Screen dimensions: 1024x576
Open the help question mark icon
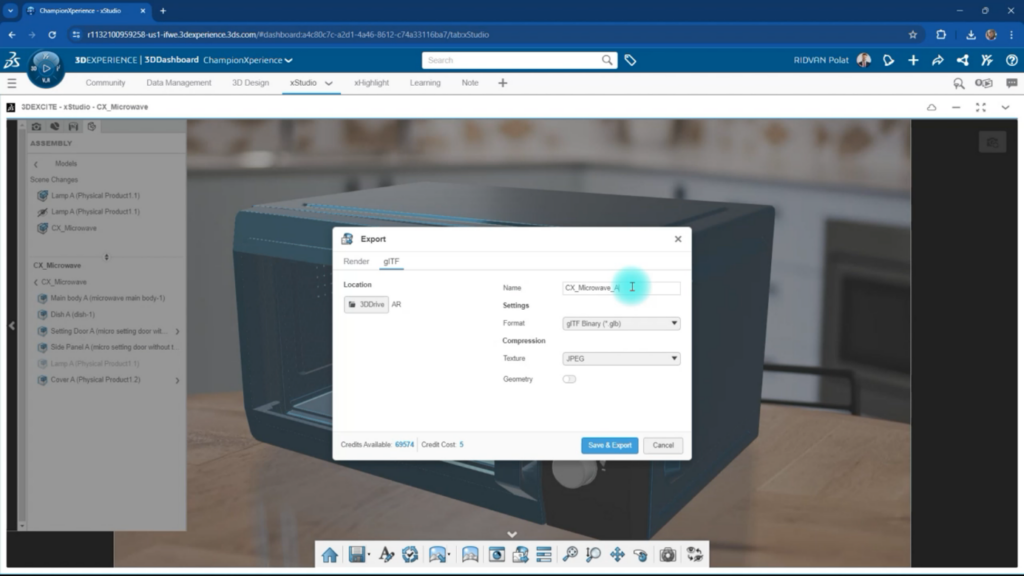tap(1012, 60)
